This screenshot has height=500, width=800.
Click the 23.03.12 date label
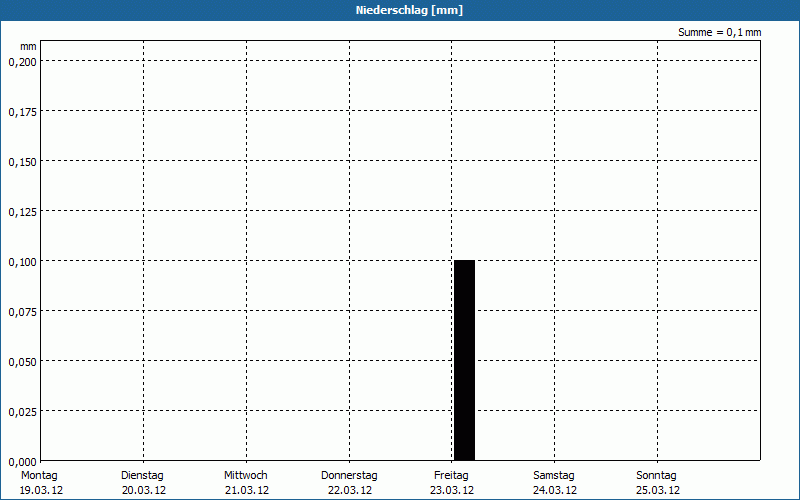(x=452, y=491)
